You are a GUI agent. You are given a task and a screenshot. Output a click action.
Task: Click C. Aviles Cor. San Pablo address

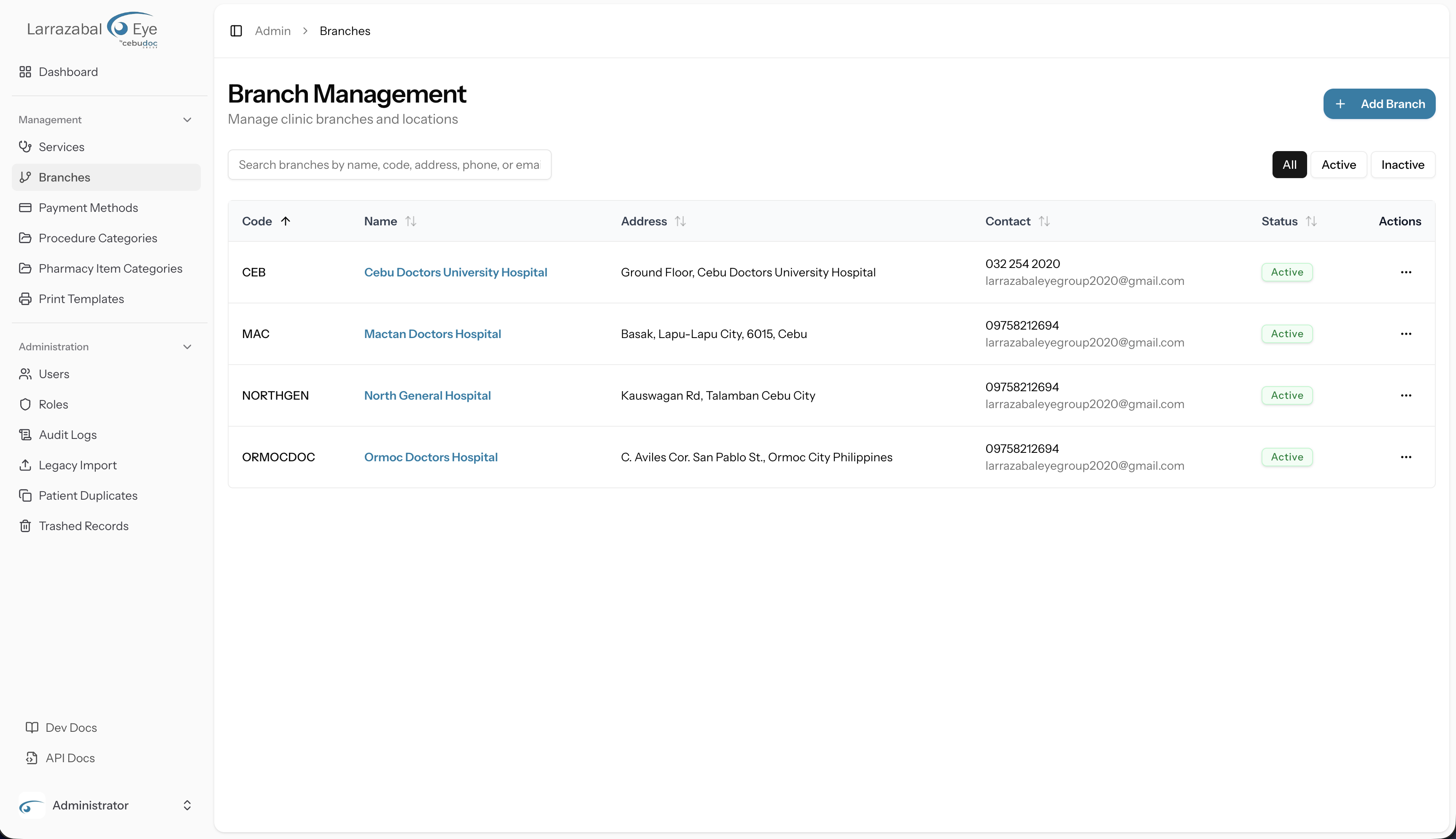[757, 457]
